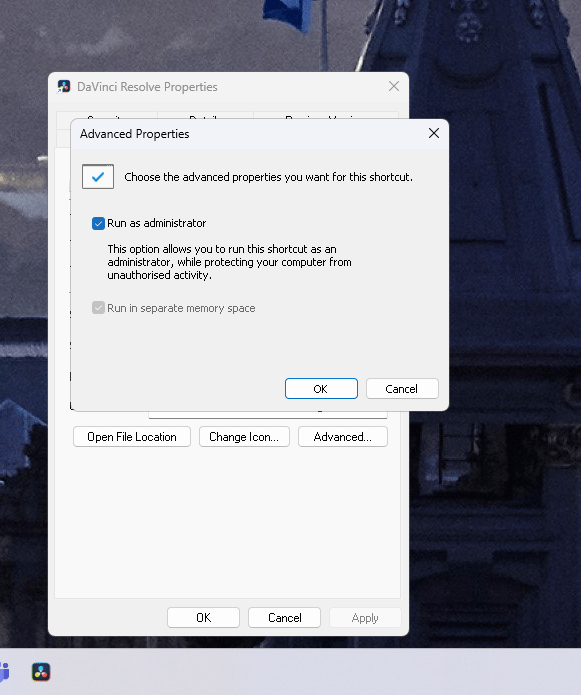Open the Change Icon dialog
The image size is (581, 695).
coord(244,437)
